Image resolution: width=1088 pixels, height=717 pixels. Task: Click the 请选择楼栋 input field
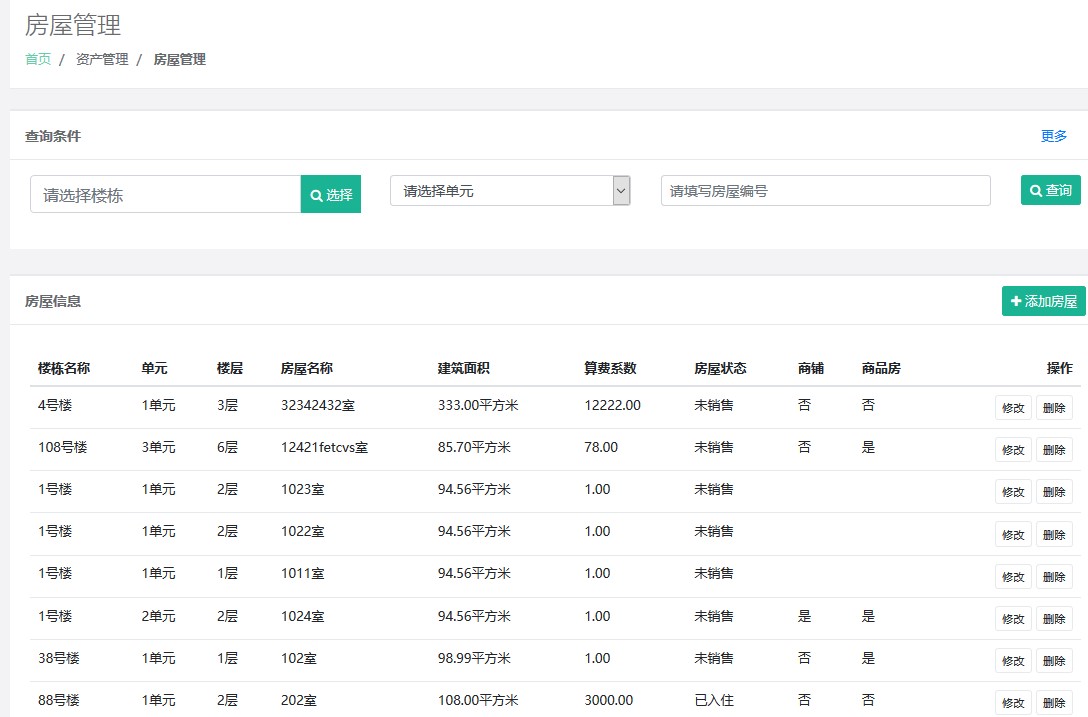(x=166, y=194)
